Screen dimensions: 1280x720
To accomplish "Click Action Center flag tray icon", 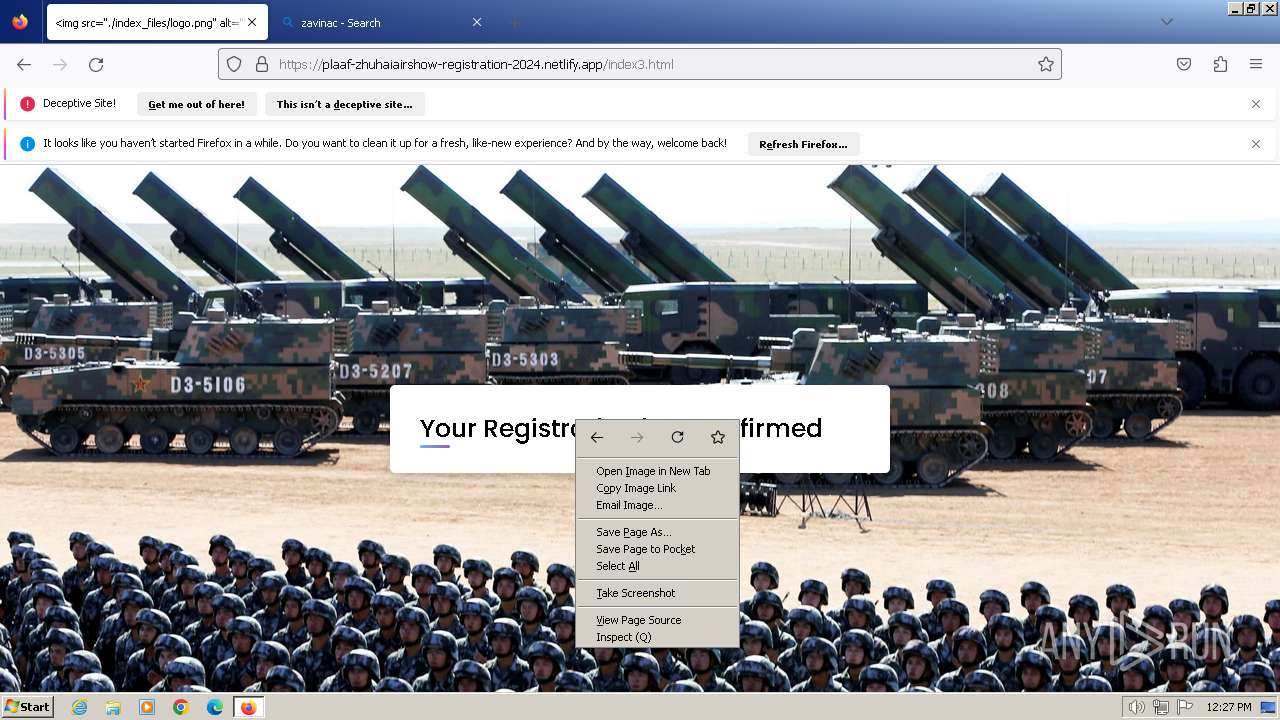I will (1185, 707).
